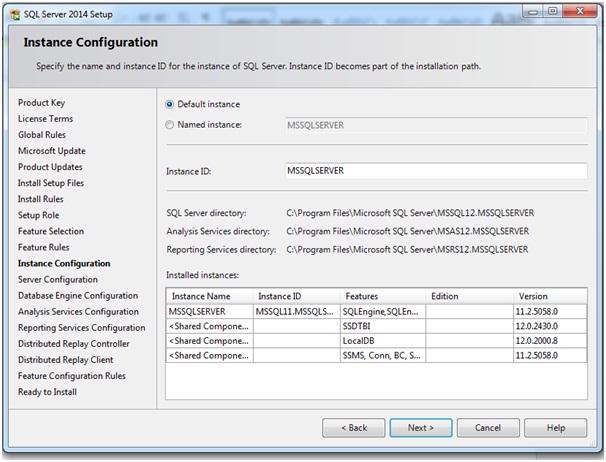
Task: Click the SSMS, Conn, BC features cell
Action: click(383, 356)
